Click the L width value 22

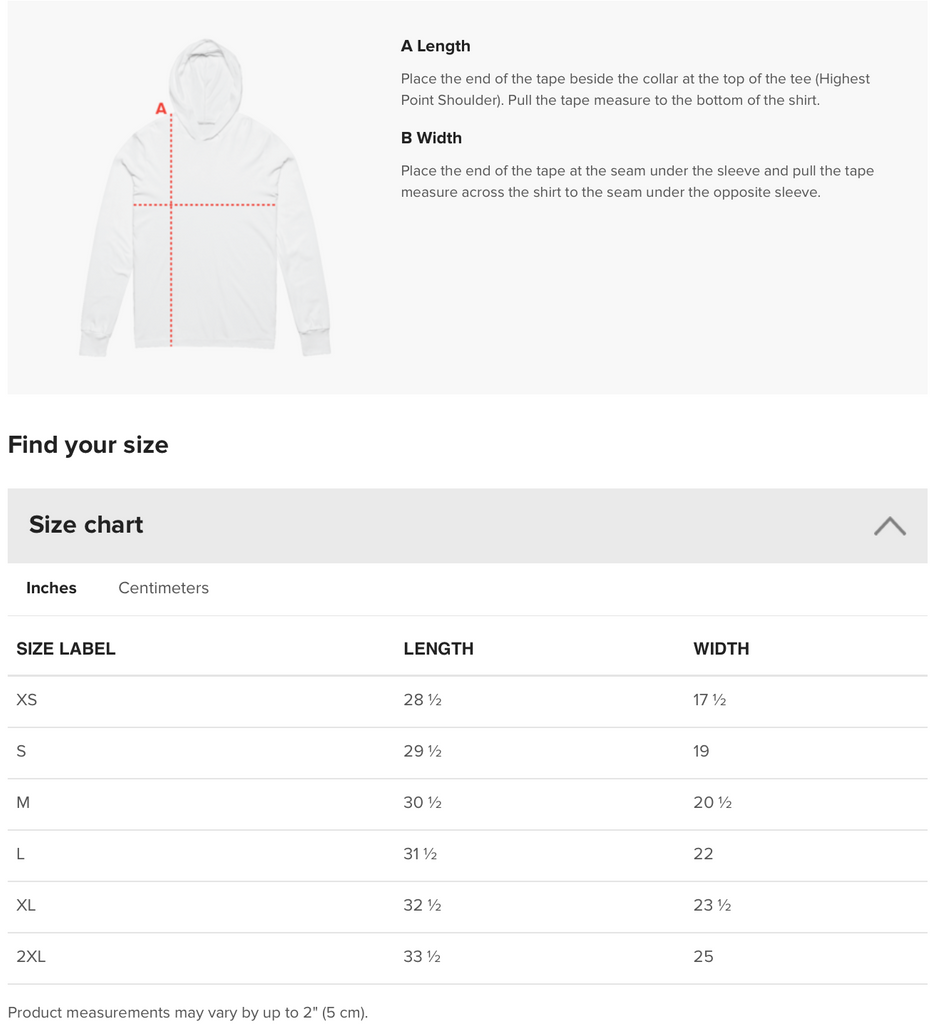point(703,854)
